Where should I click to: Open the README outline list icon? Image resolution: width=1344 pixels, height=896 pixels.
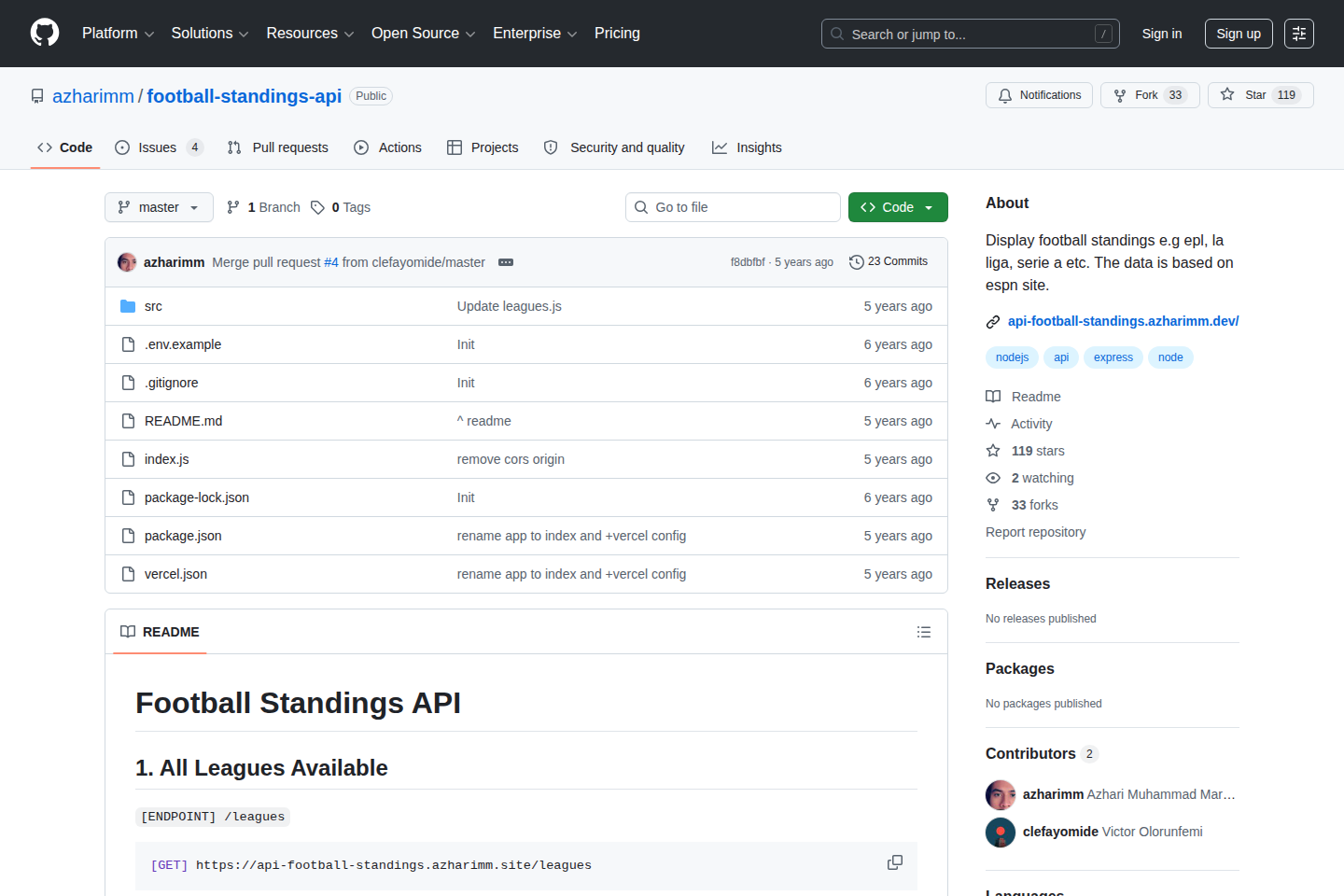pyautogui.click(x=923, y=632)
